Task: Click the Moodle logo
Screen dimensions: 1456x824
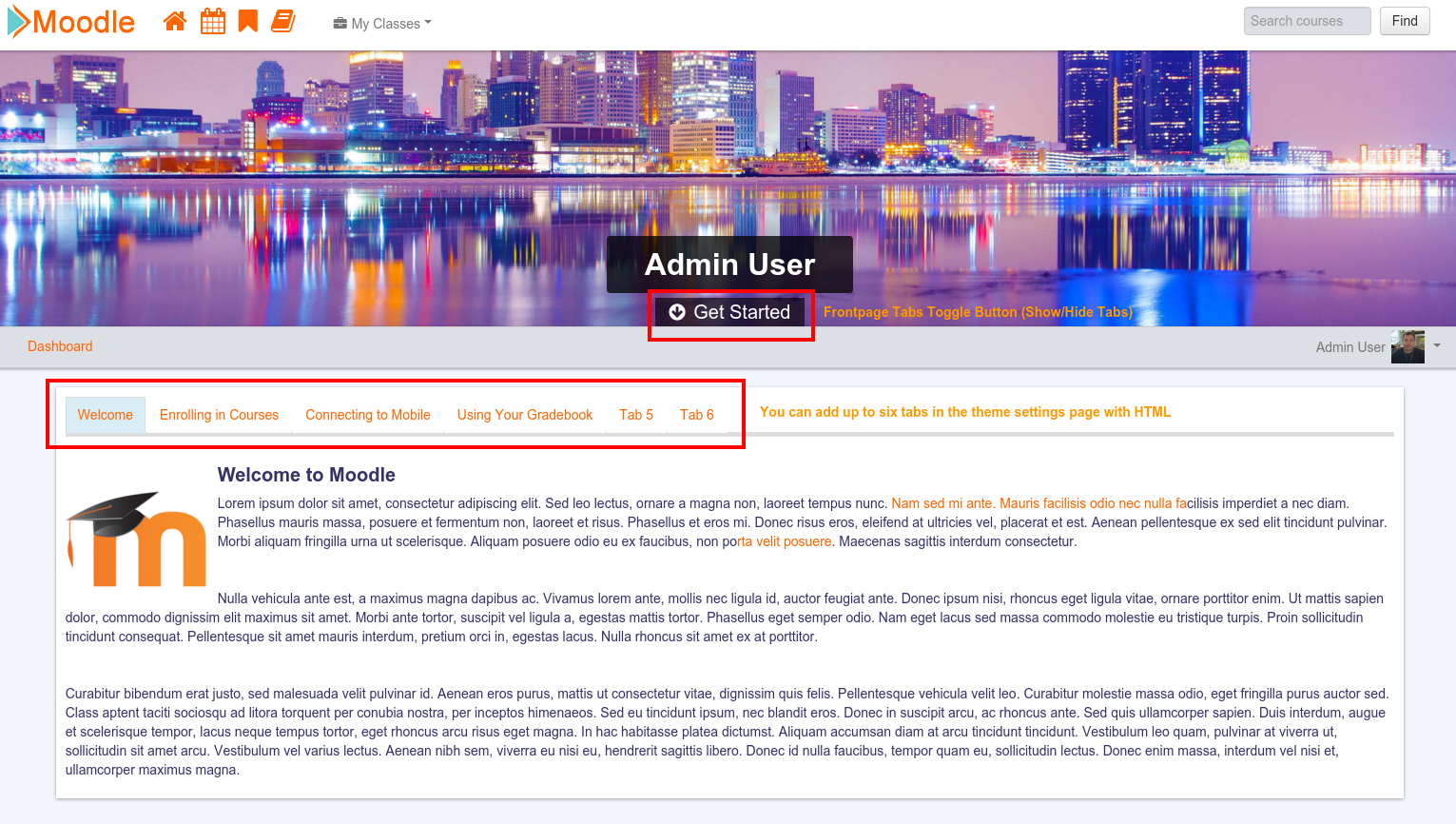Action: point(72,22)
